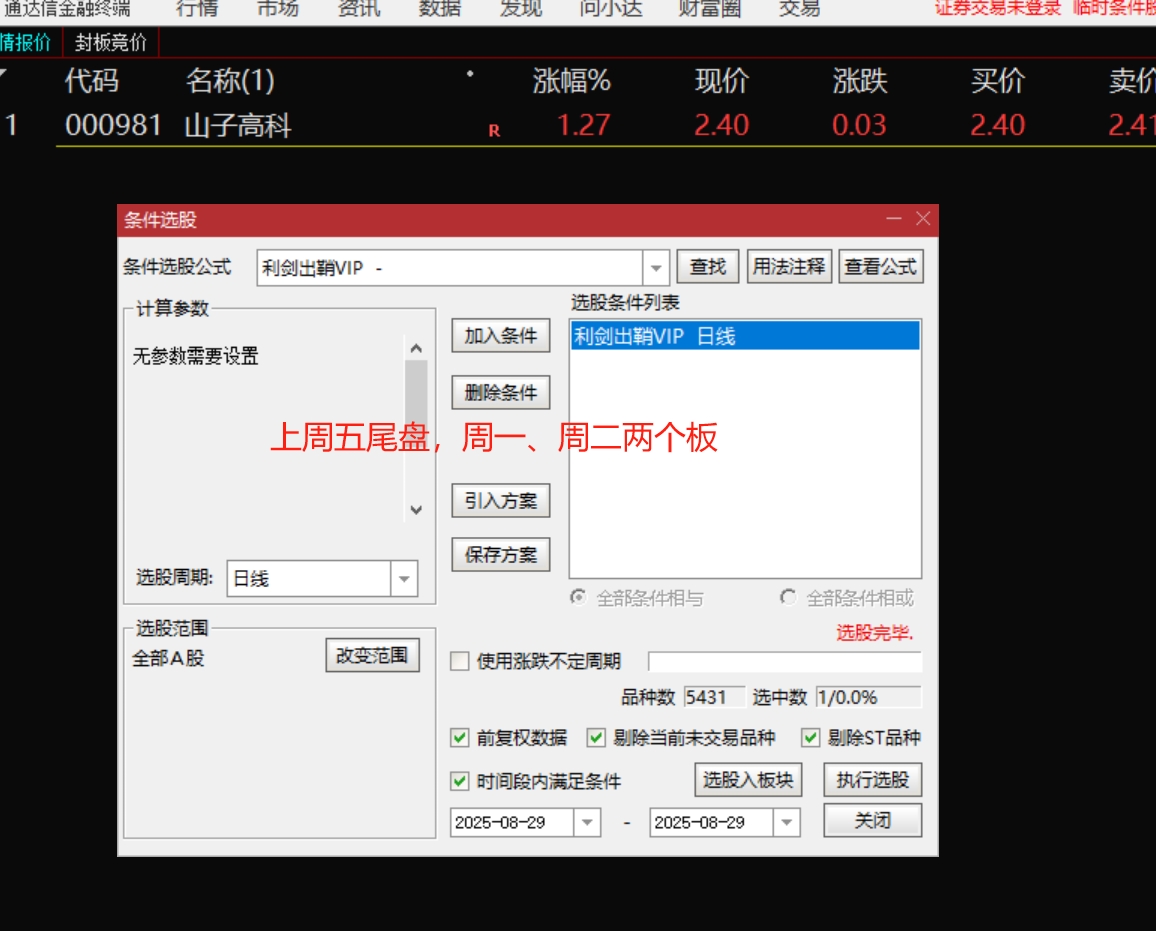Sort by 涨跌 column header
Image resolution: width=1156 pixels, height=931 pixels.
click(x=860, y=80)
